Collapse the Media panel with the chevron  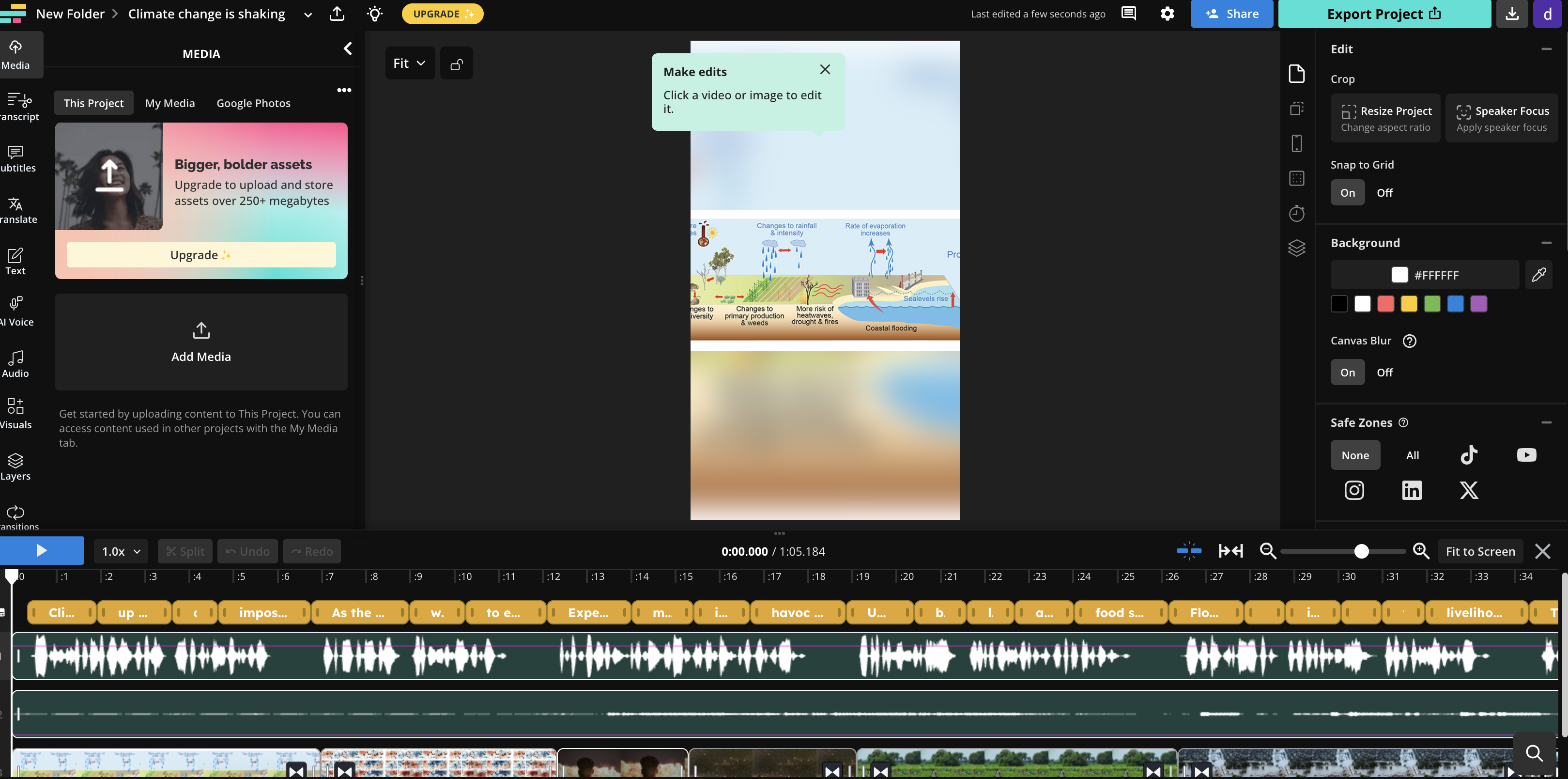pyautogui.click(x=348, y=48)
